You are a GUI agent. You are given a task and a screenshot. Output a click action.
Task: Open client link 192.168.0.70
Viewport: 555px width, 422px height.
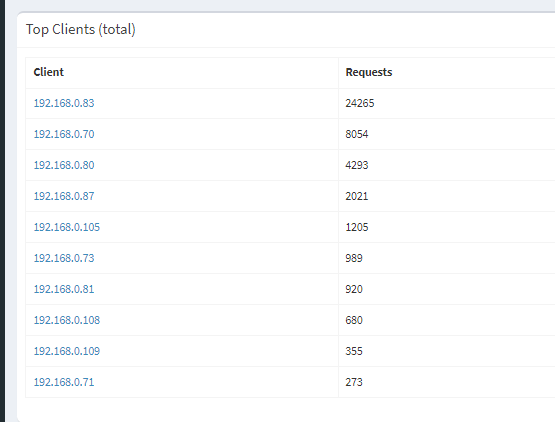point(64,134)
